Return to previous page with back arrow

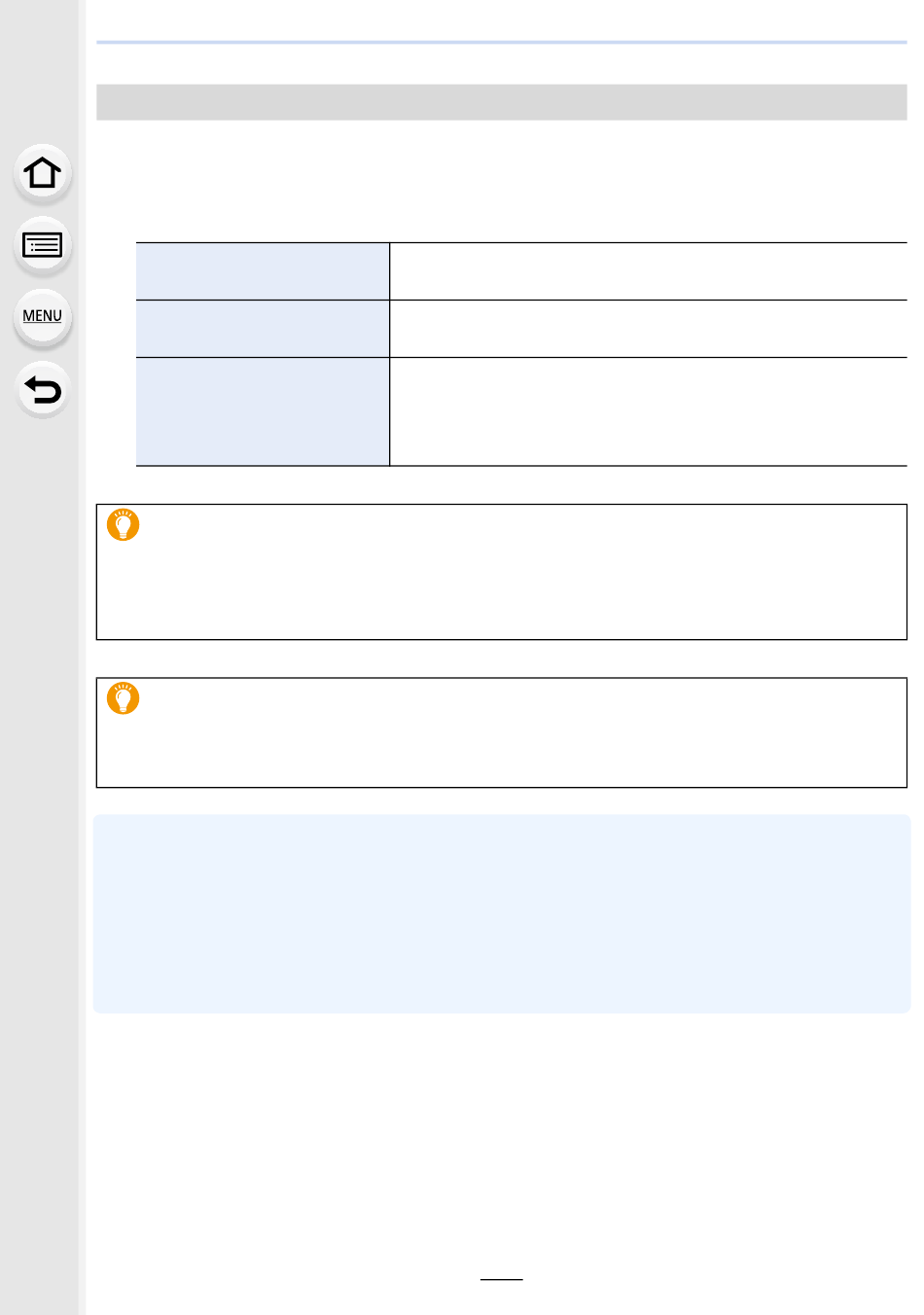click(x=43, y=390)
